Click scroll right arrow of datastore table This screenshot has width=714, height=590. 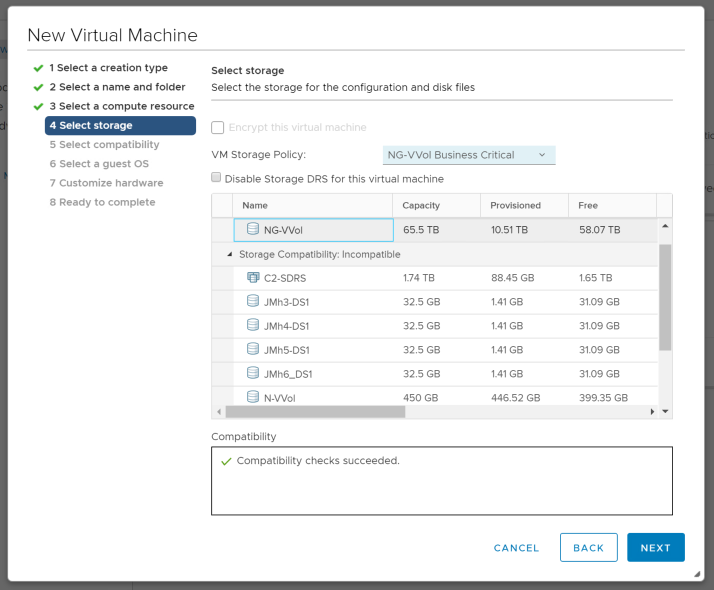pyautogui.click(x=653, y=411)
